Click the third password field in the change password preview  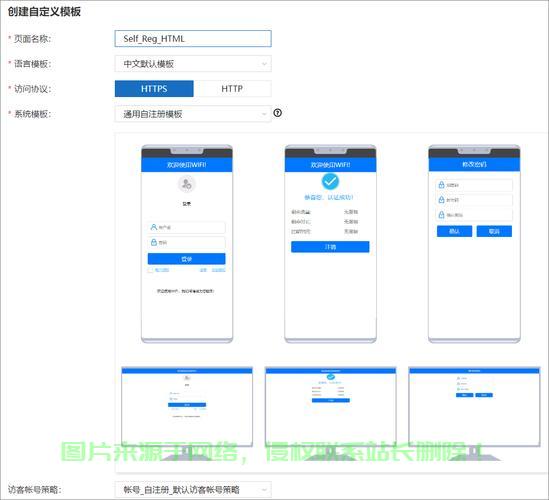[x=474, y=215]
